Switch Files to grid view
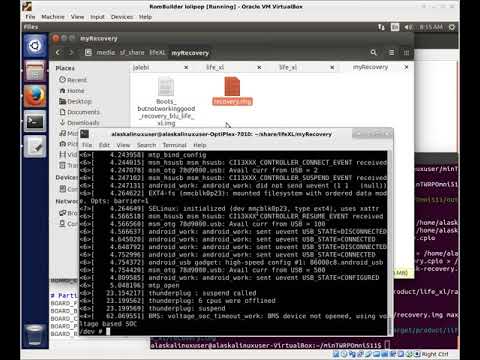The image size is (480, 360). tap(406, 52)
